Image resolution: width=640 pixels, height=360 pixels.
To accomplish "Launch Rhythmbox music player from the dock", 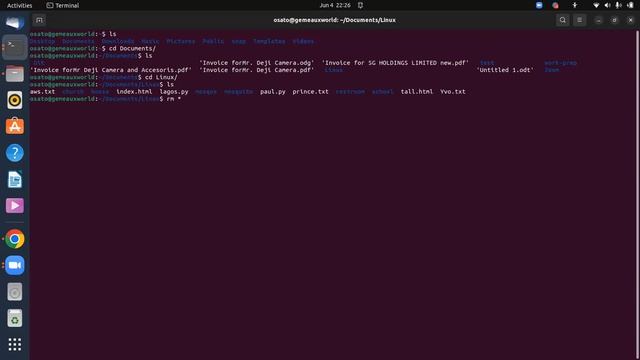I will 15,100.
